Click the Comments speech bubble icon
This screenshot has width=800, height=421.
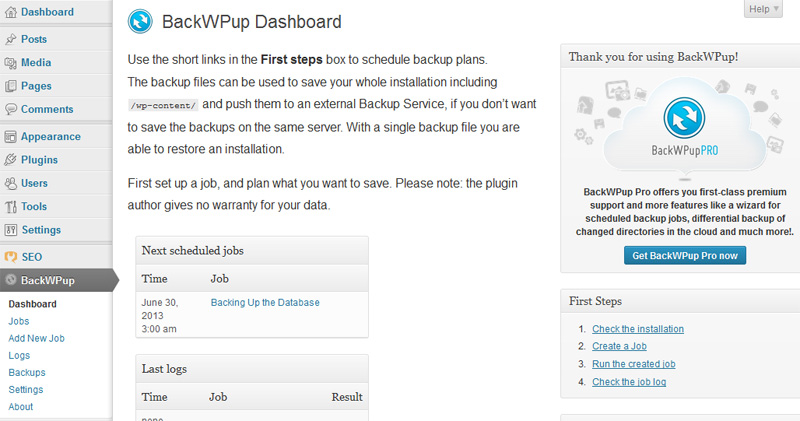(x=11, y=109)
